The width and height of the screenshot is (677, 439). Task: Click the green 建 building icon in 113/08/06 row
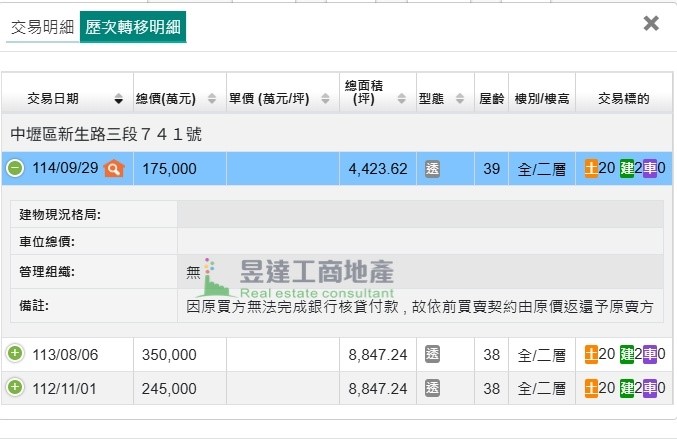pos(627,354)
